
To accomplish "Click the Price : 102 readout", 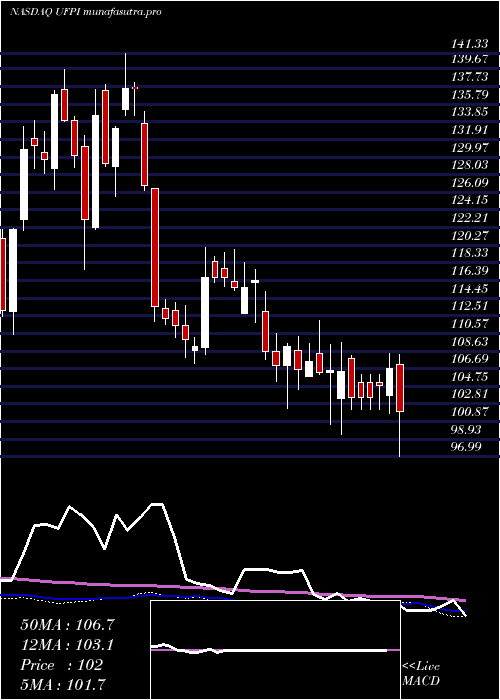I will coord(62,665).
